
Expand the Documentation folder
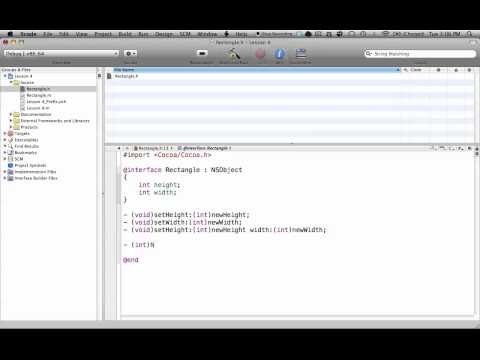pyautogui.click(x=11, y=114)
